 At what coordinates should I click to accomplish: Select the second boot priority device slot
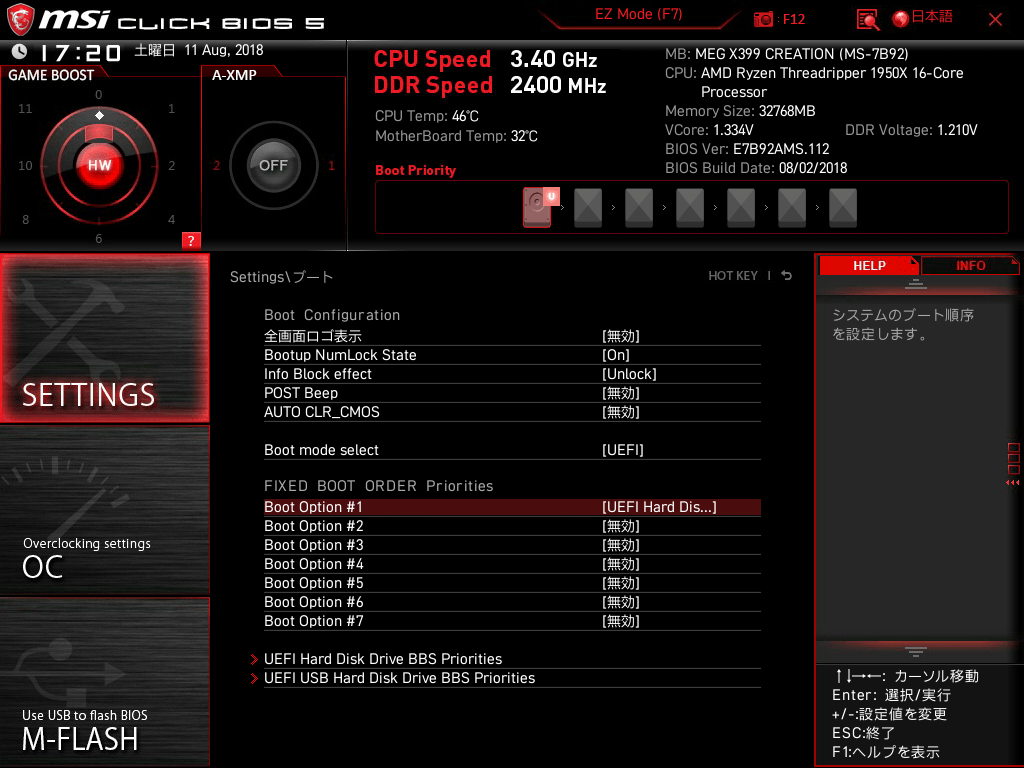pyautogui.click(x=588, y=207)
